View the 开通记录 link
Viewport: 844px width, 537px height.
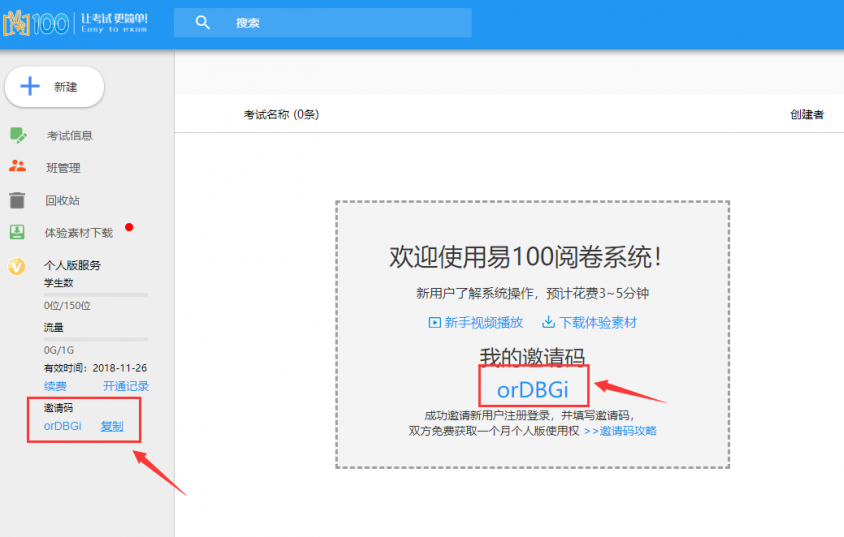pos(126,386)
